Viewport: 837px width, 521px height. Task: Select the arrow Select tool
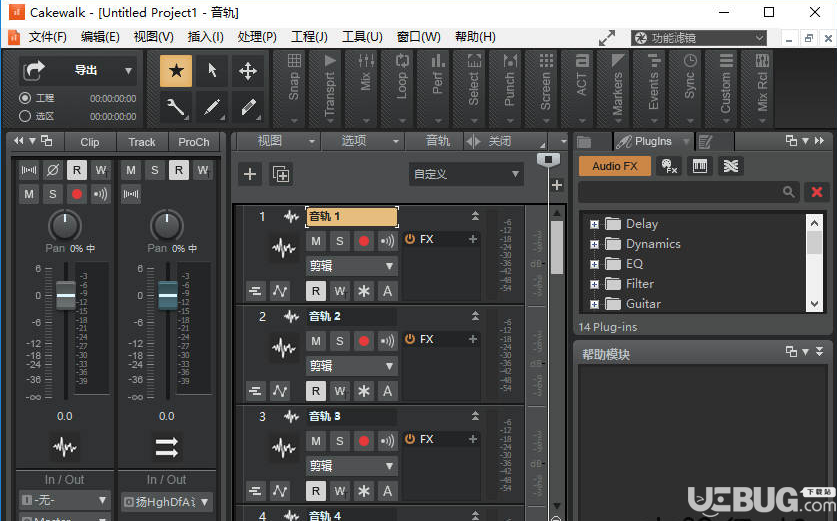(x=212, y=70)
